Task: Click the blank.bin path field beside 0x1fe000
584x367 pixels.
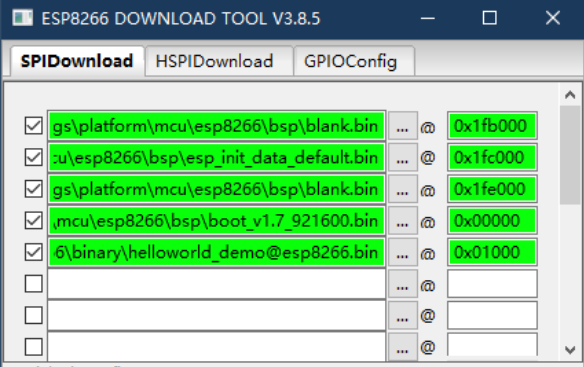Action: click(x=216, y=189)
